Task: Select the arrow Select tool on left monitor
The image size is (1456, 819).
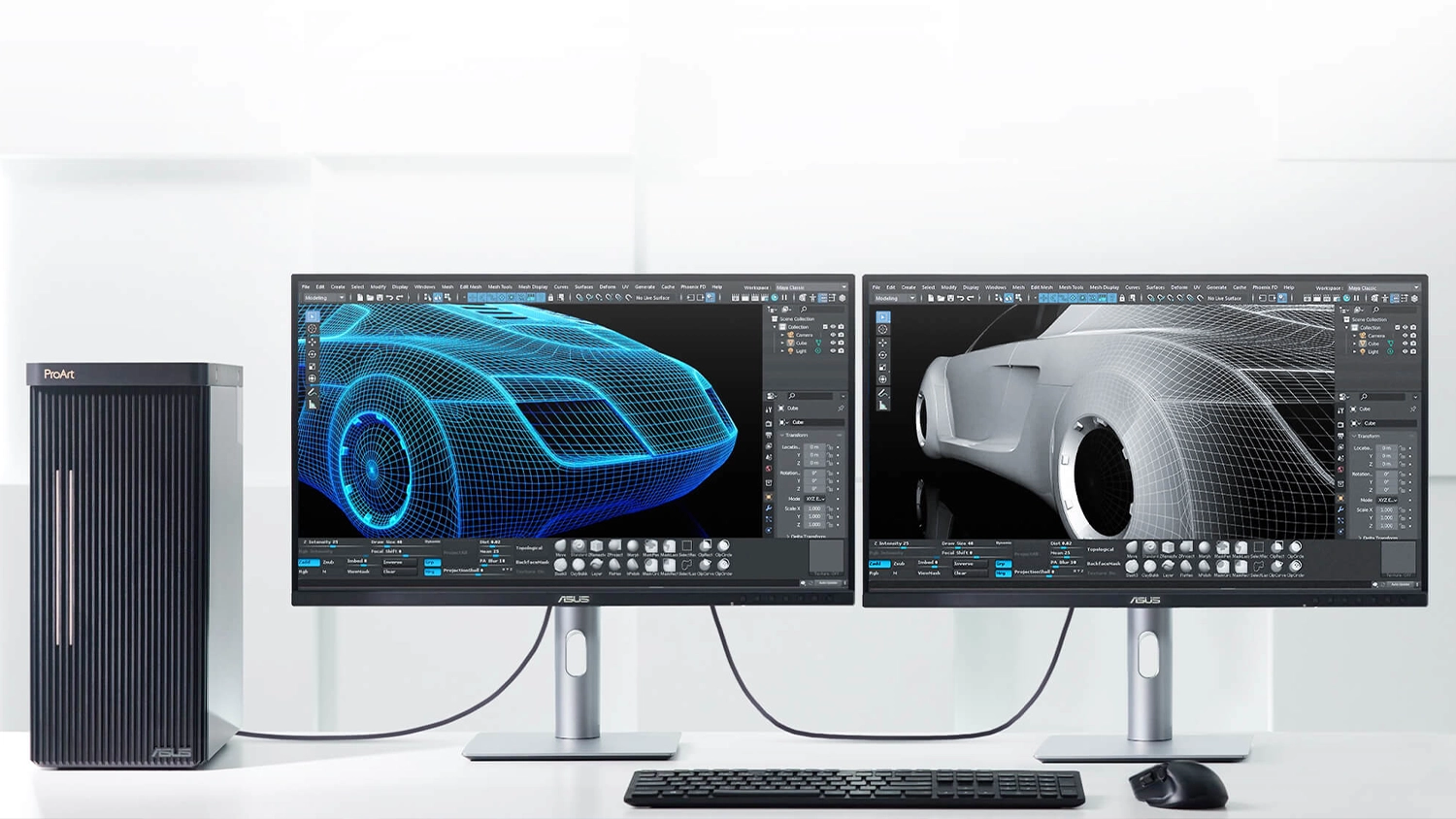Action: tap(312, 316)
